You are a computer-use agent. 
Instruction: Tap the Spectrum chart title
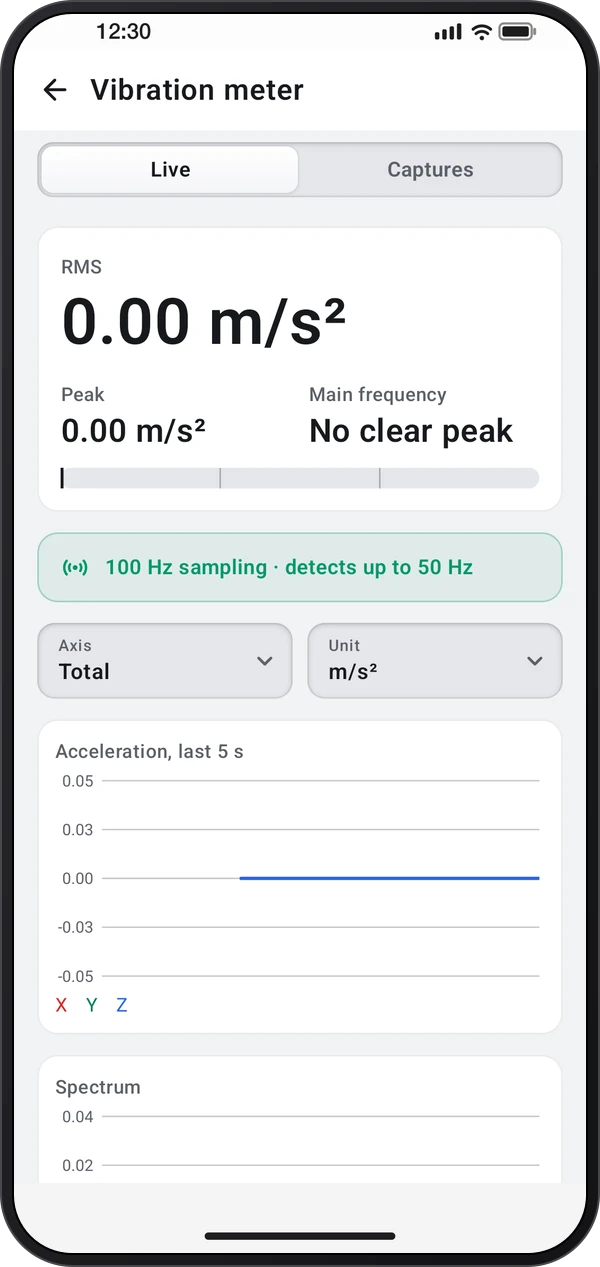pyautogui.click(x=98, y=1087)
